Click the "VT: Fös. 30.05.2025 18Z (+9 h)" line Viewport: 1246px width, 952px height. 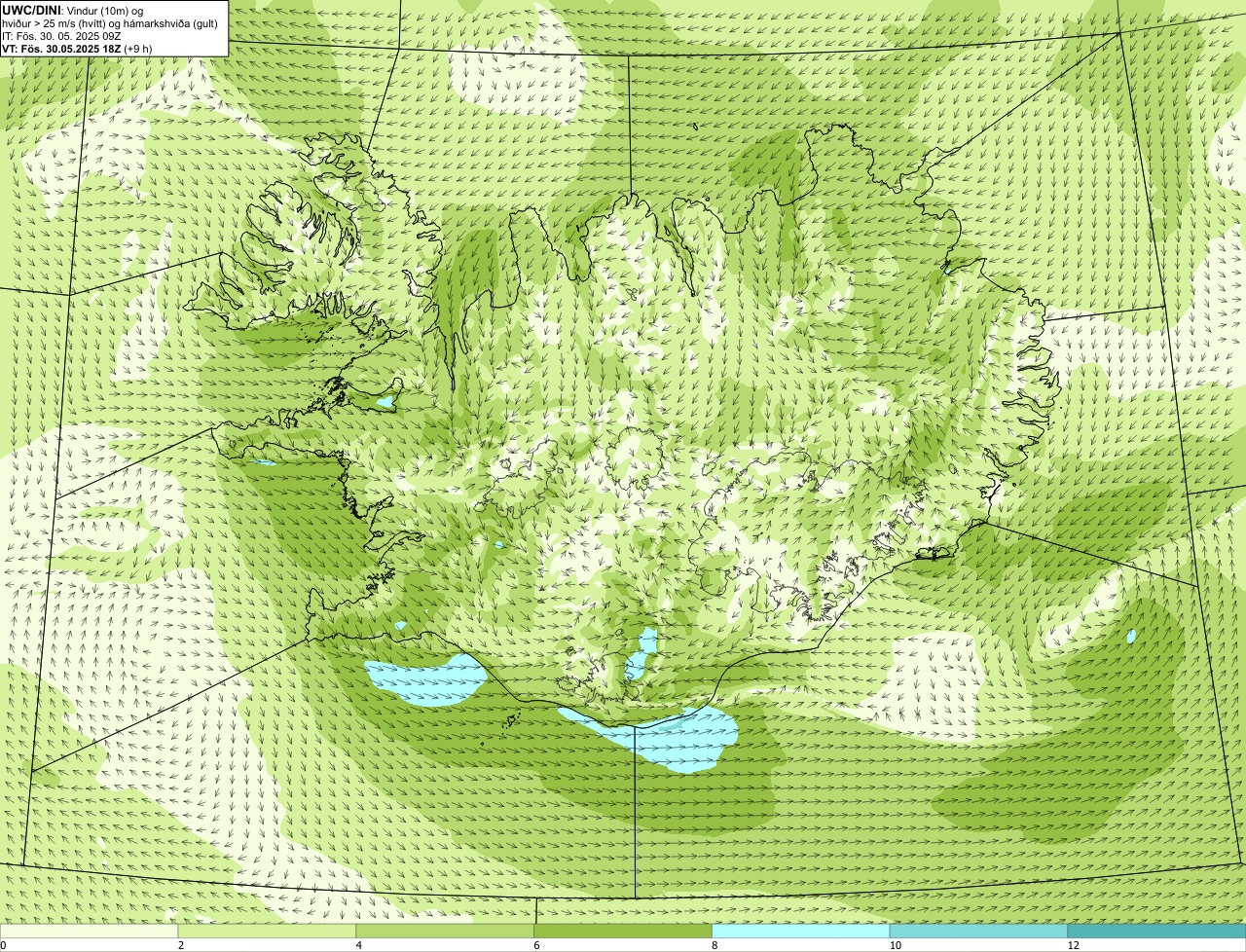77,48
